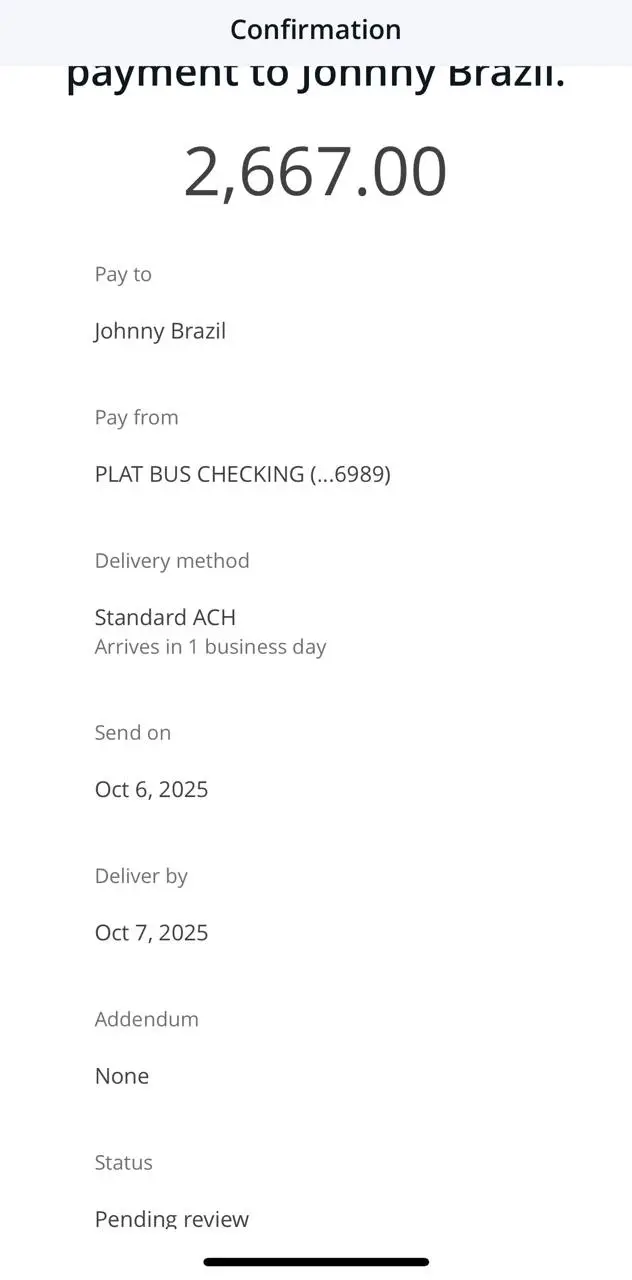
Task: Tap 'Arrives in 1 business day' note
Action: coord(210,647)
